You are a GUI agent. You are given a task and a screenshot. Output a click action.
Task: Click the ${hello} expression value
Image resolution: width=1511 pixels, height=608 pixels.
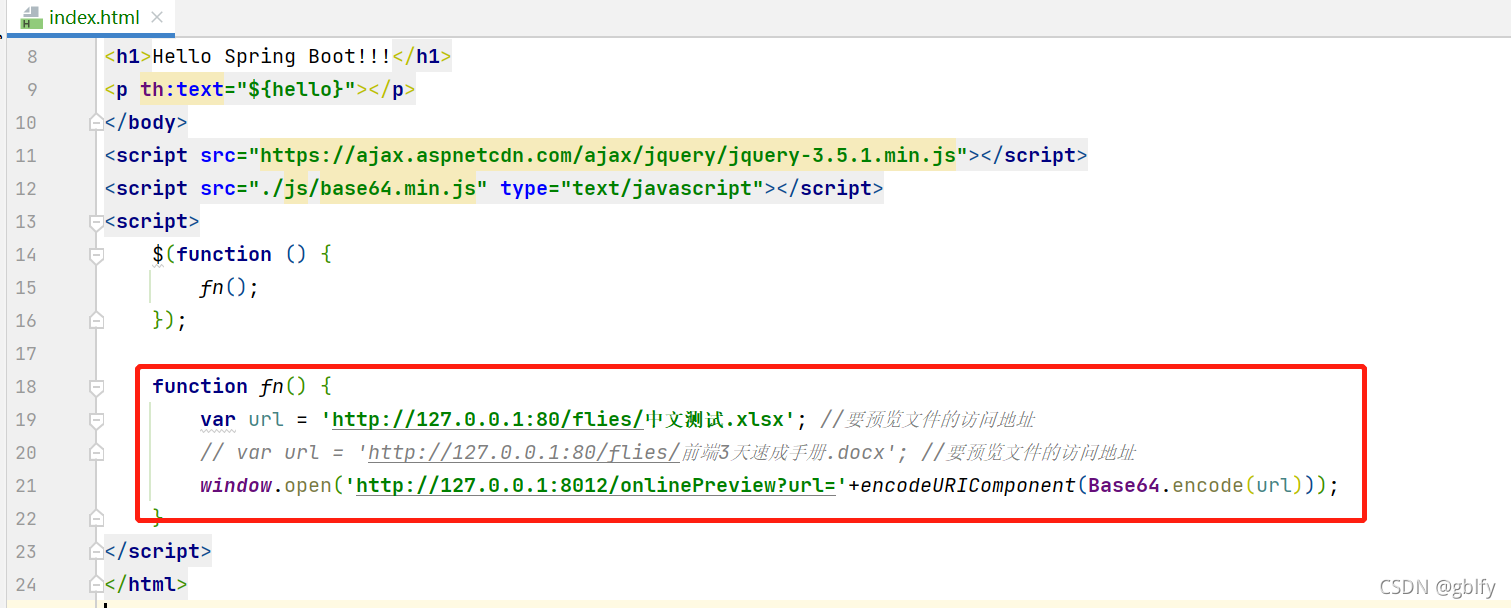pos(295,90)
